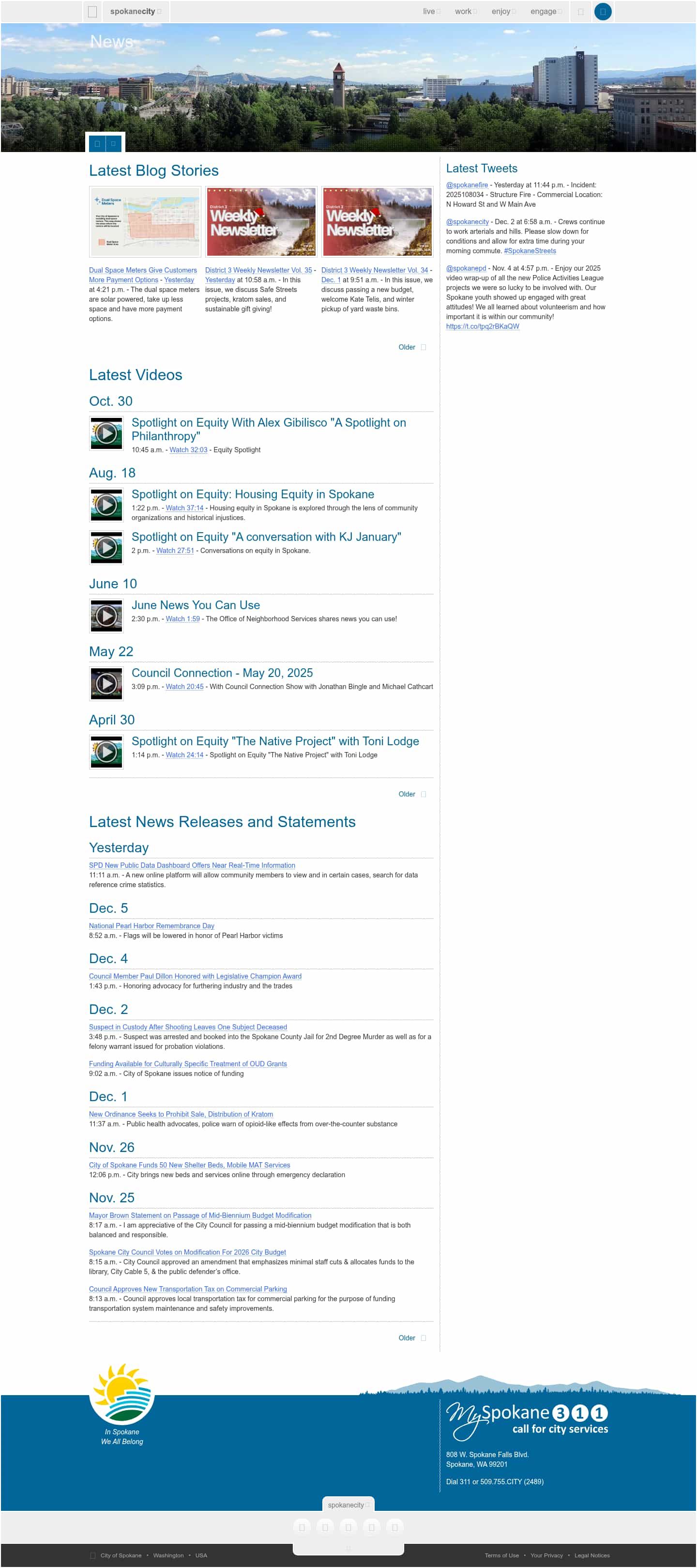
Task: Open Dual Space Meters Give Customers More Payment Options link
Action: (143, 275)
